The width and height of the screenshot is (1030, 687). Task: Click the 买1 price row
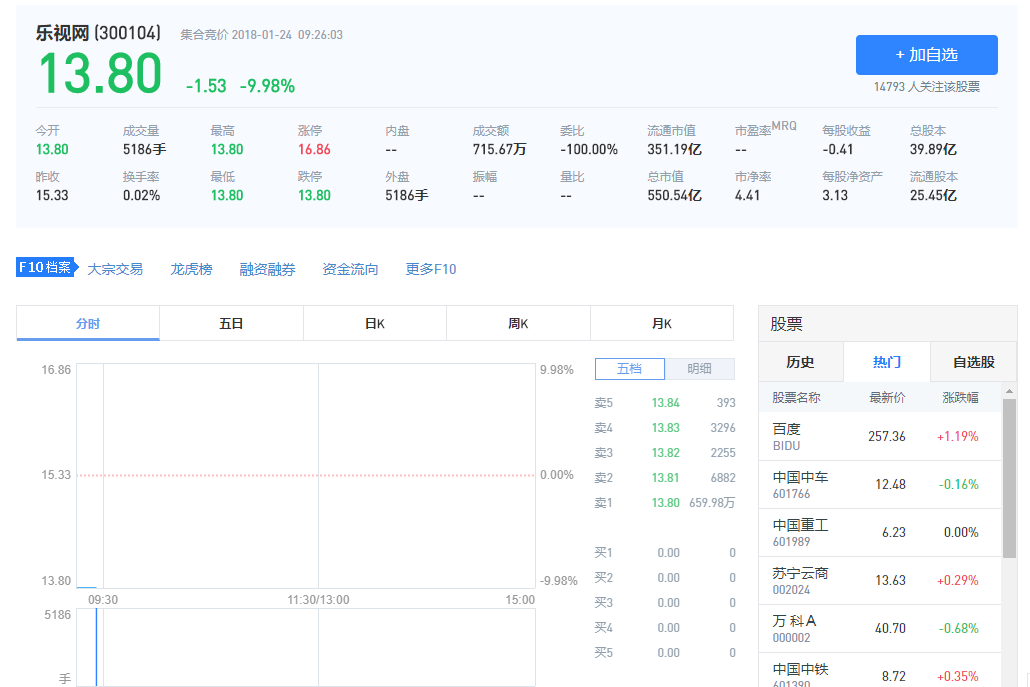(x=665, y=552)
